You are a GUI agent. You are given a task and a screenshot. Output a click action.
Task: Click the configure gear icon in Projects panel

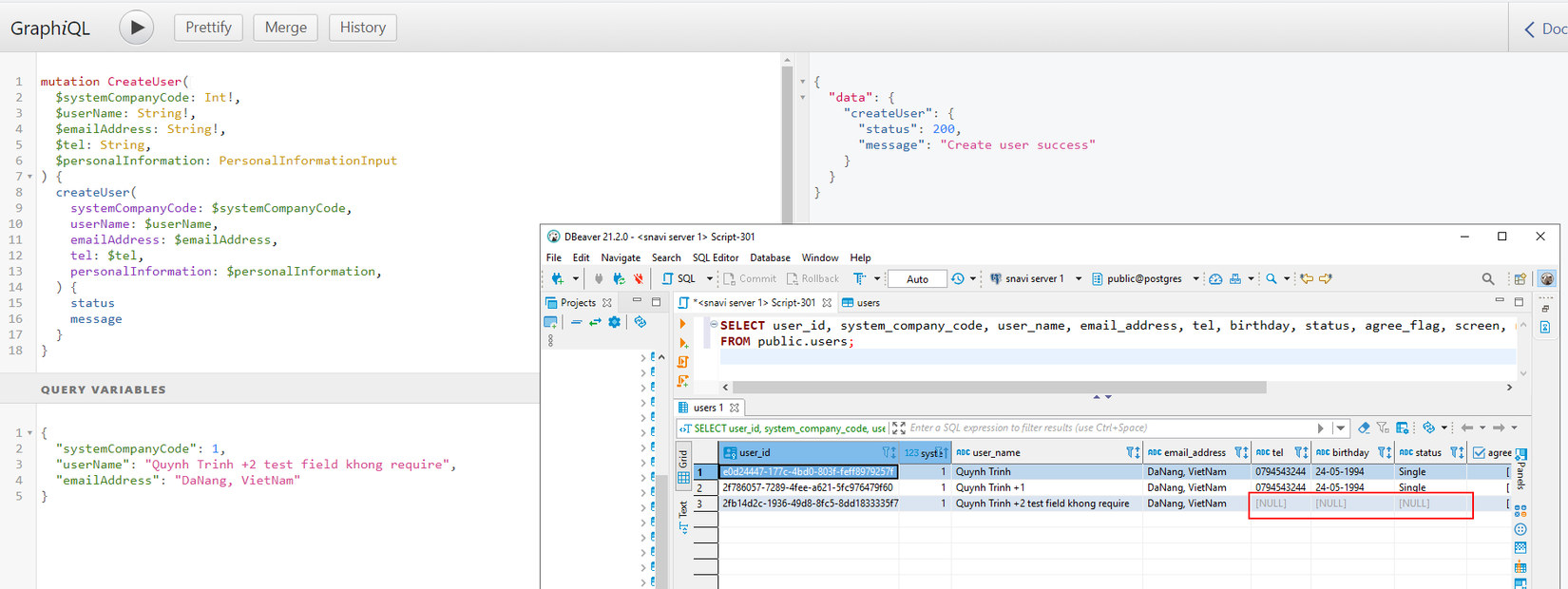click(x=615, y=322)
